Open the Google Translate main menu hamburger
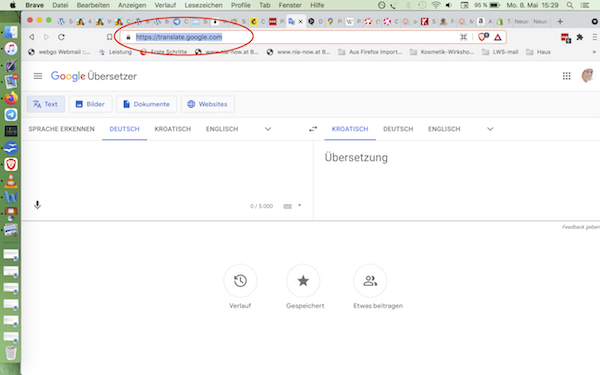The width and height of the screenshot is (600, 375). point(38,76)
